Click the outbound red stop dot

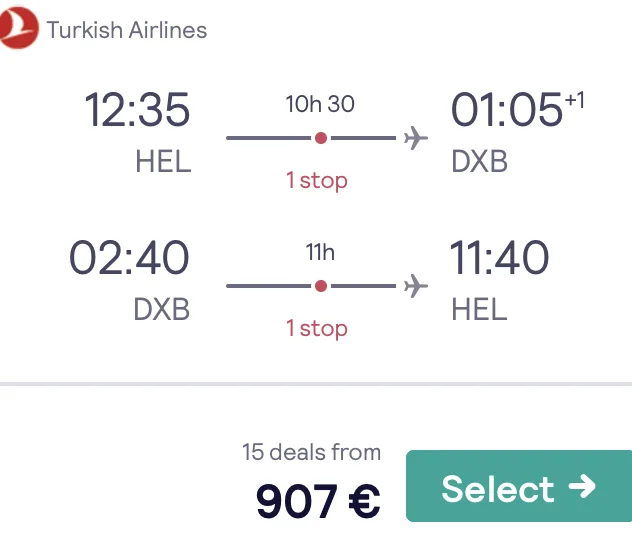(321, 138)
